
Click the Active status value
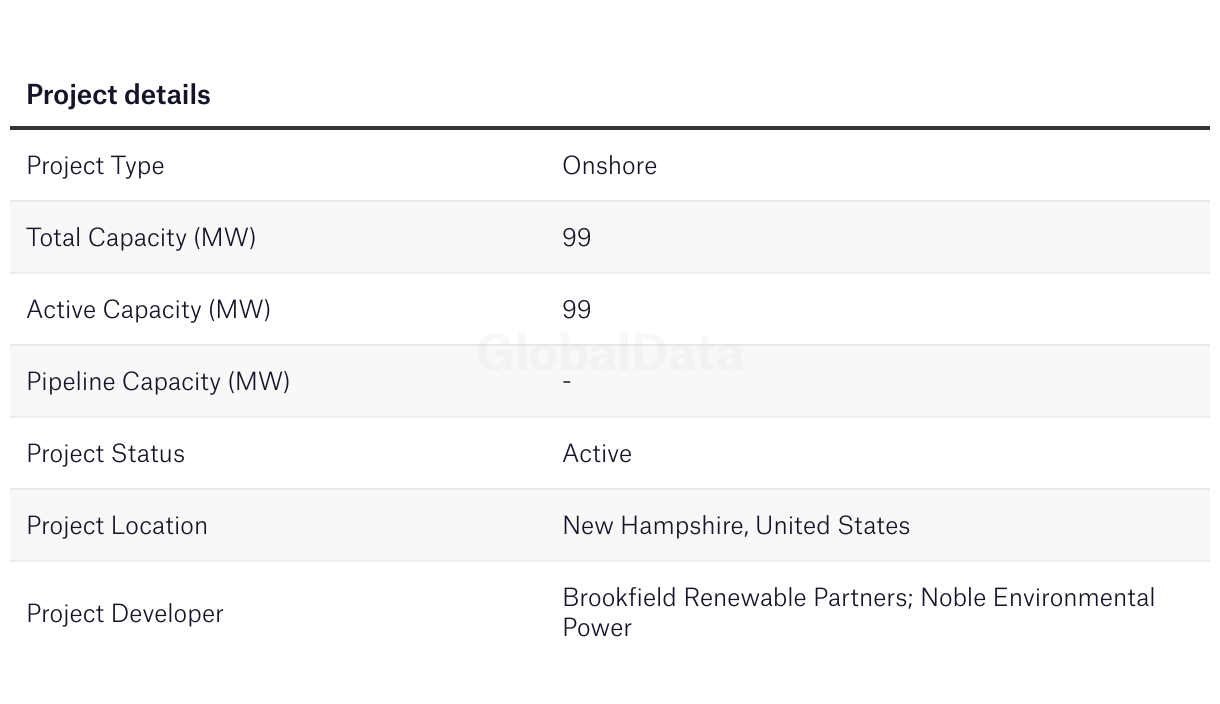[597, 453]
